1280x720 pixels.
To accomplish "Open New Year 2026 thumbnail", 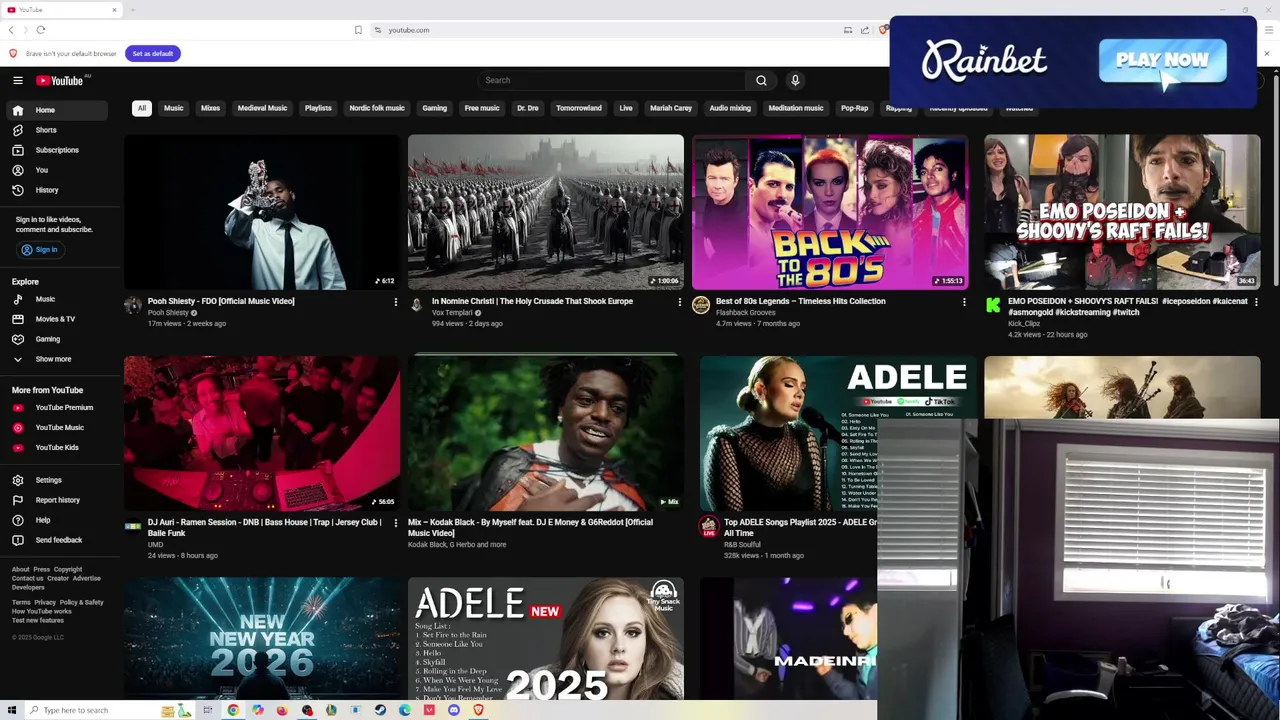I will point(262,638).
